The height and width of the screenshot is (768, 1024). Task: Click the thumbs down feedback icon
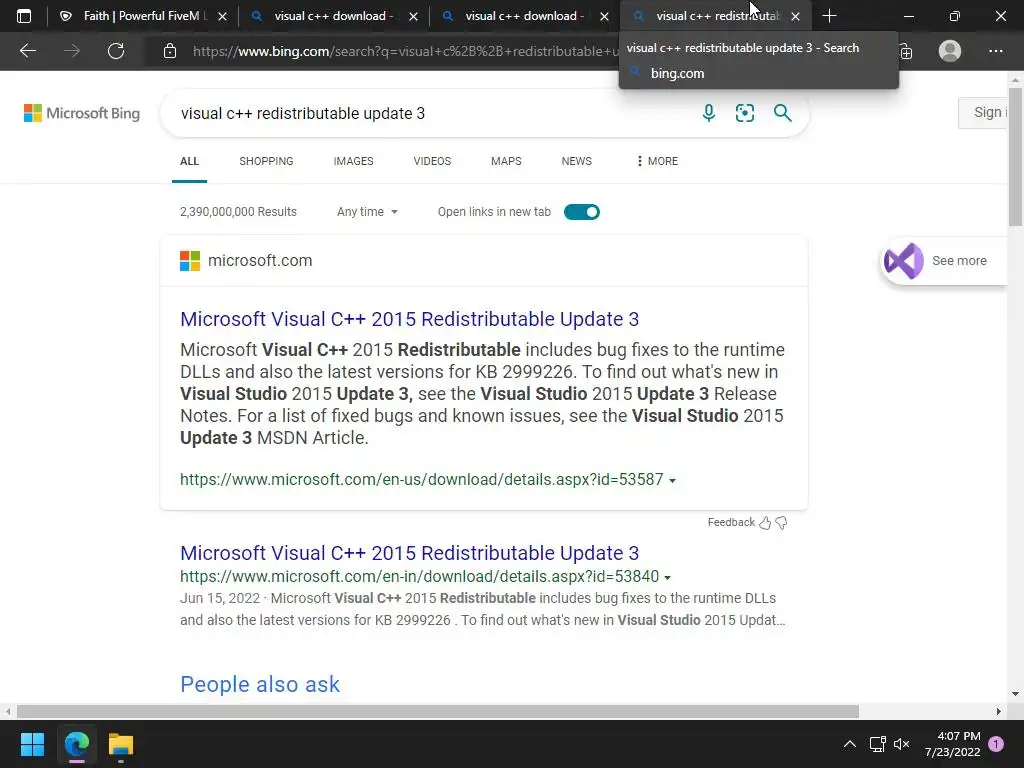[x=781, y=522]
